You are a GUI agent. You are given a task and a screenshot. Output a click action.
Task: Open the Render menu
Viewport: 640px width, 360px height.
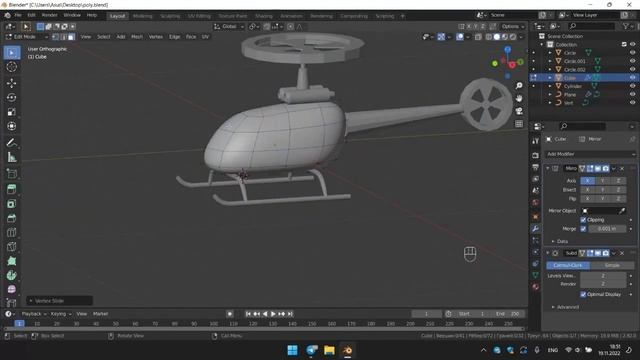click(49, 15)
